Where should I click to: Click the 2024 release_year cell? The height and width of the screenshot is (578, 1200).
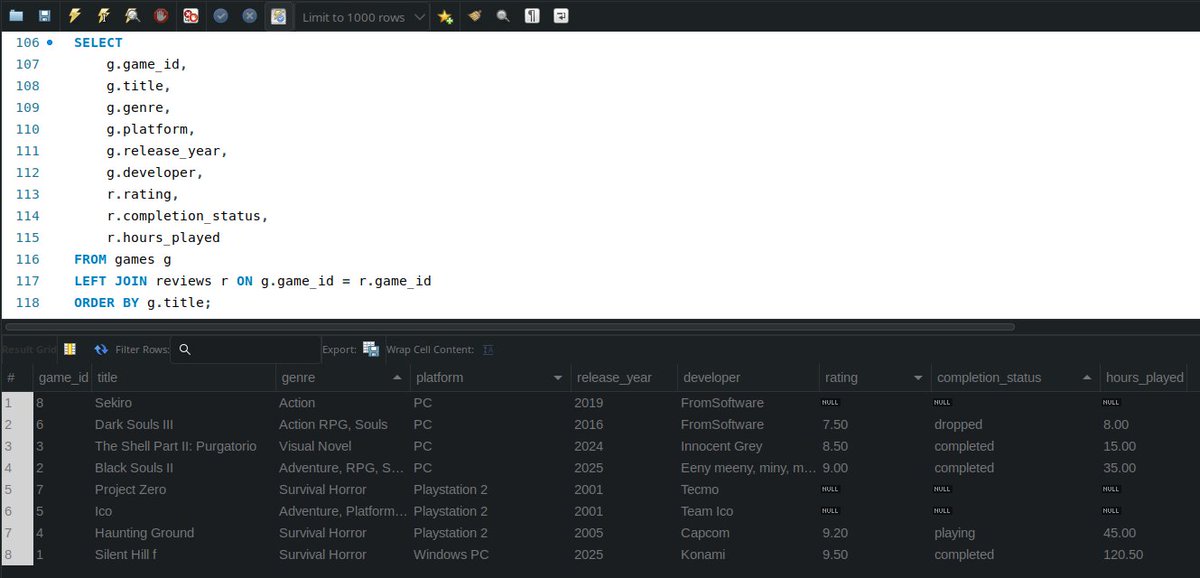[x=624, y=446]
